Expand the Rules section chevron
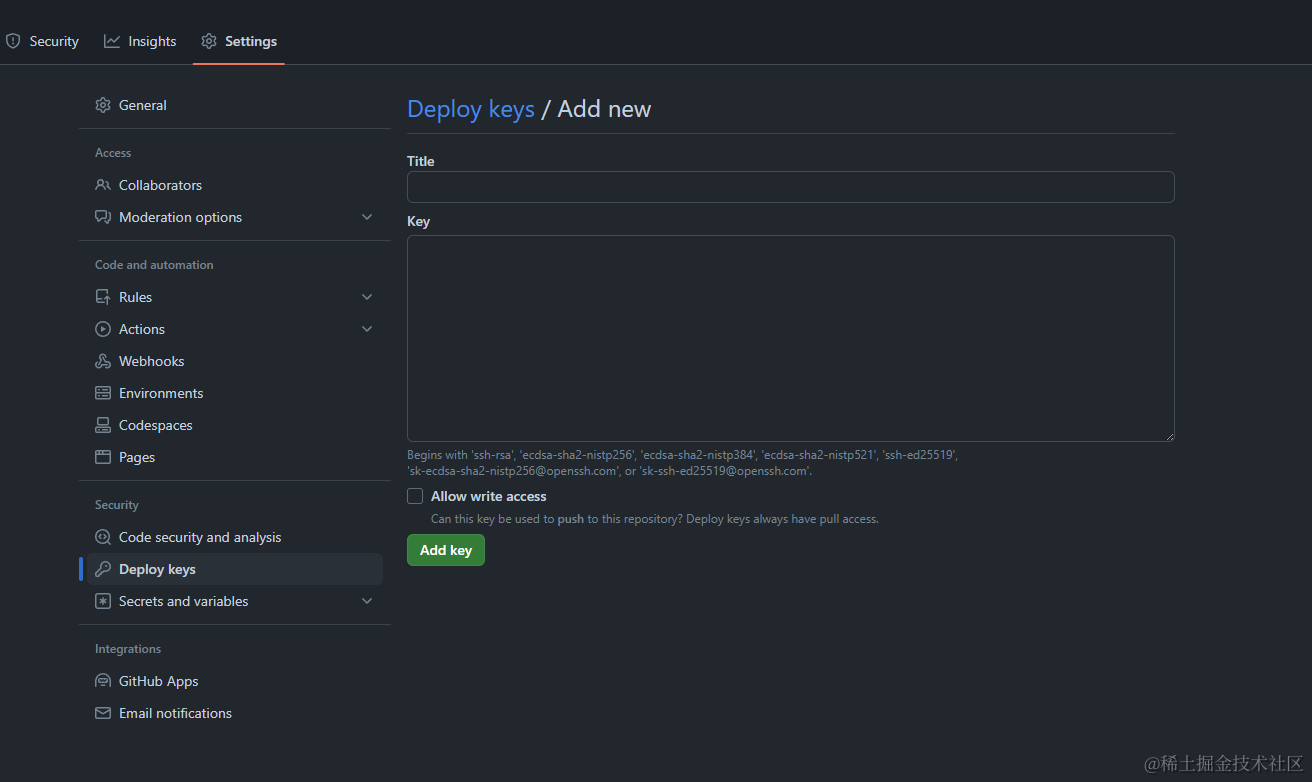This screenshot has width=1312, height=782. coord(367,297)
